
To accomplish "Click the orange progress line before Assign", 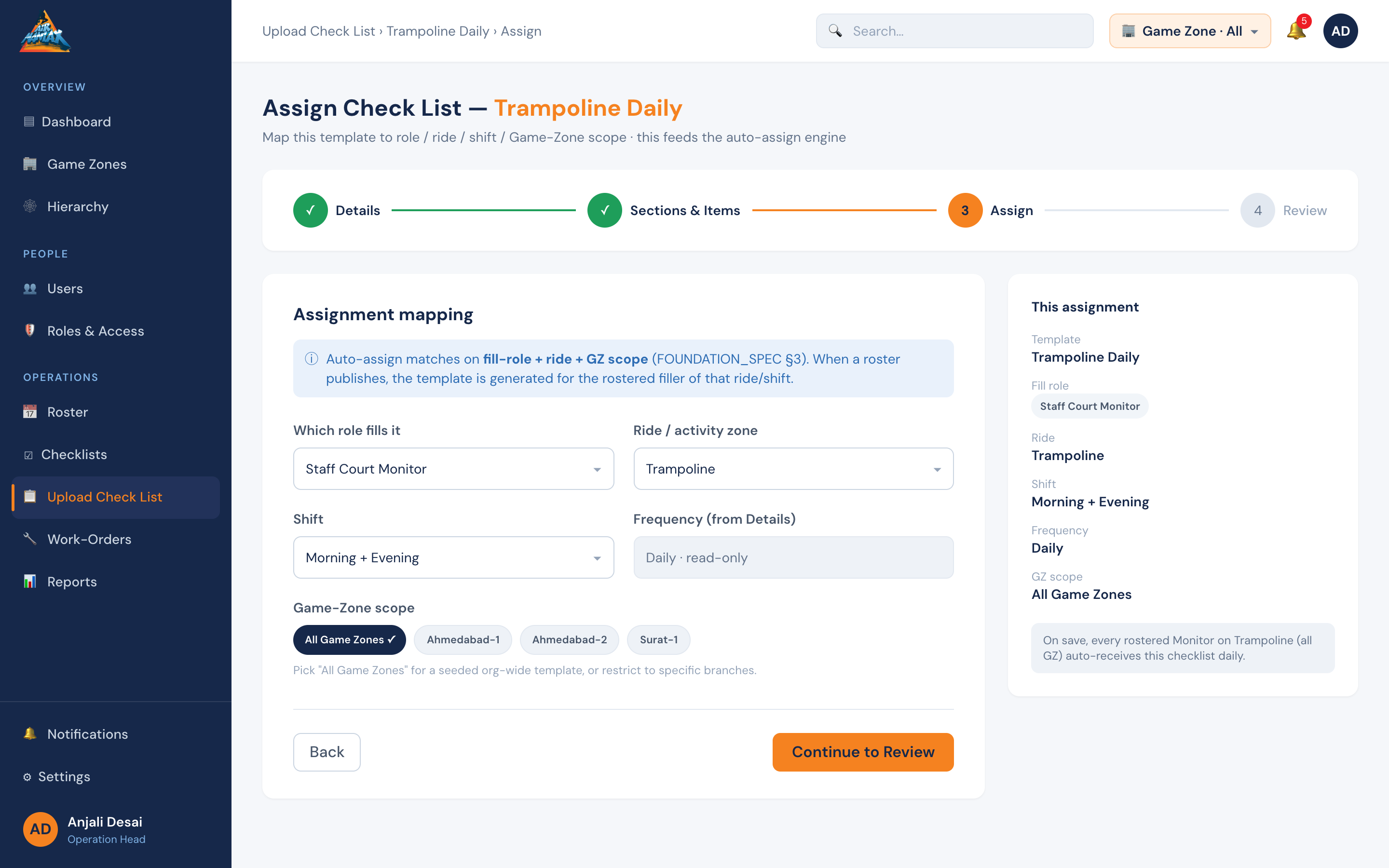I will pos(844,210).
